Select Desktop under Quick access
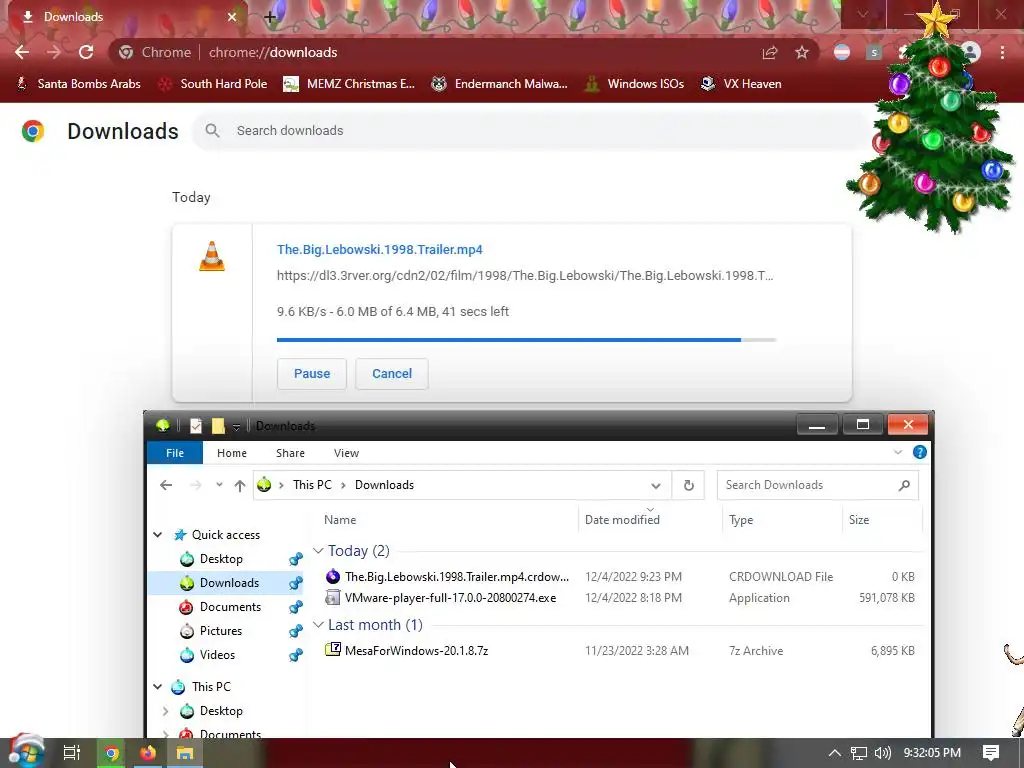This screenshot has width=1024, height=768. (x=221, y=559)
